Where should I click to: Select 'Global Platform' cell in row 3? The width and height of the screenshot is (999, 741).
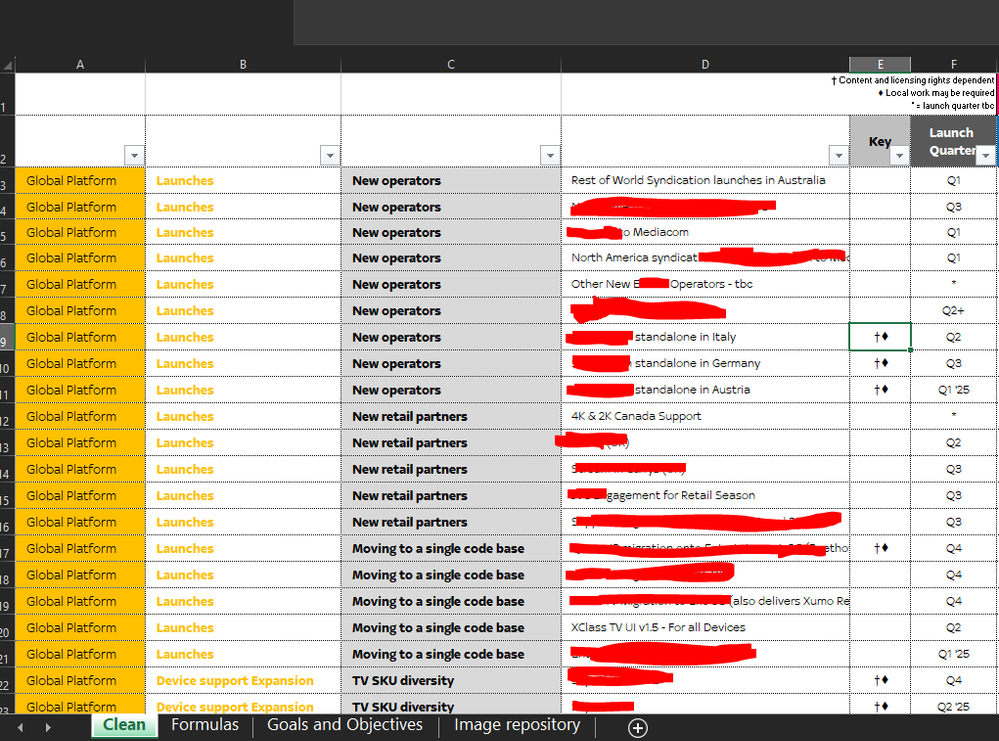80,181
